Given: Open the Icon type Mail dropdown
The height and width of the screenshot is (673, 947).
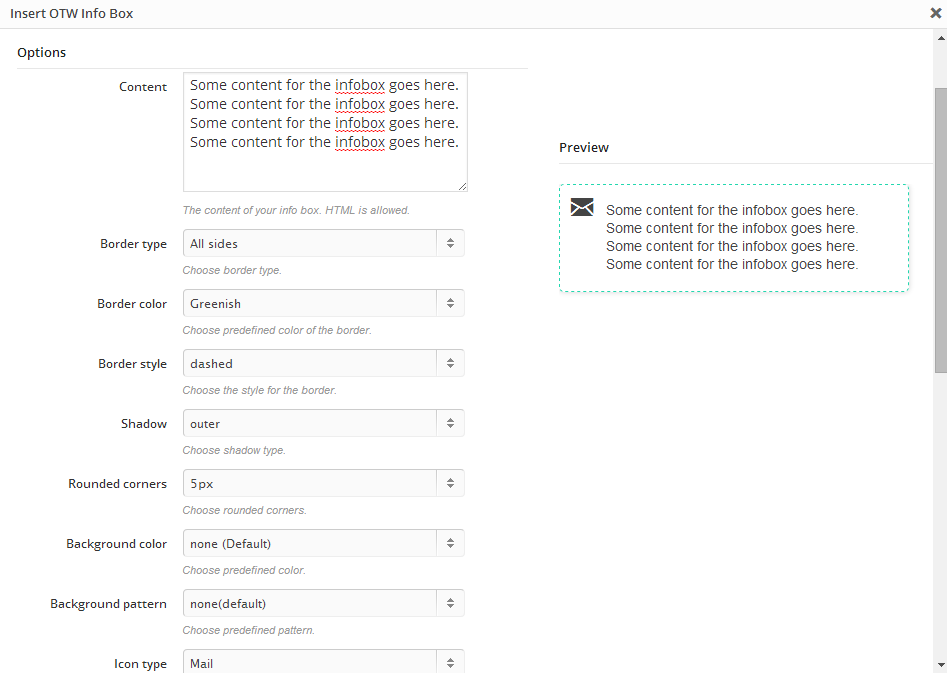Looking at the screenshot, I should click(324, 662).
